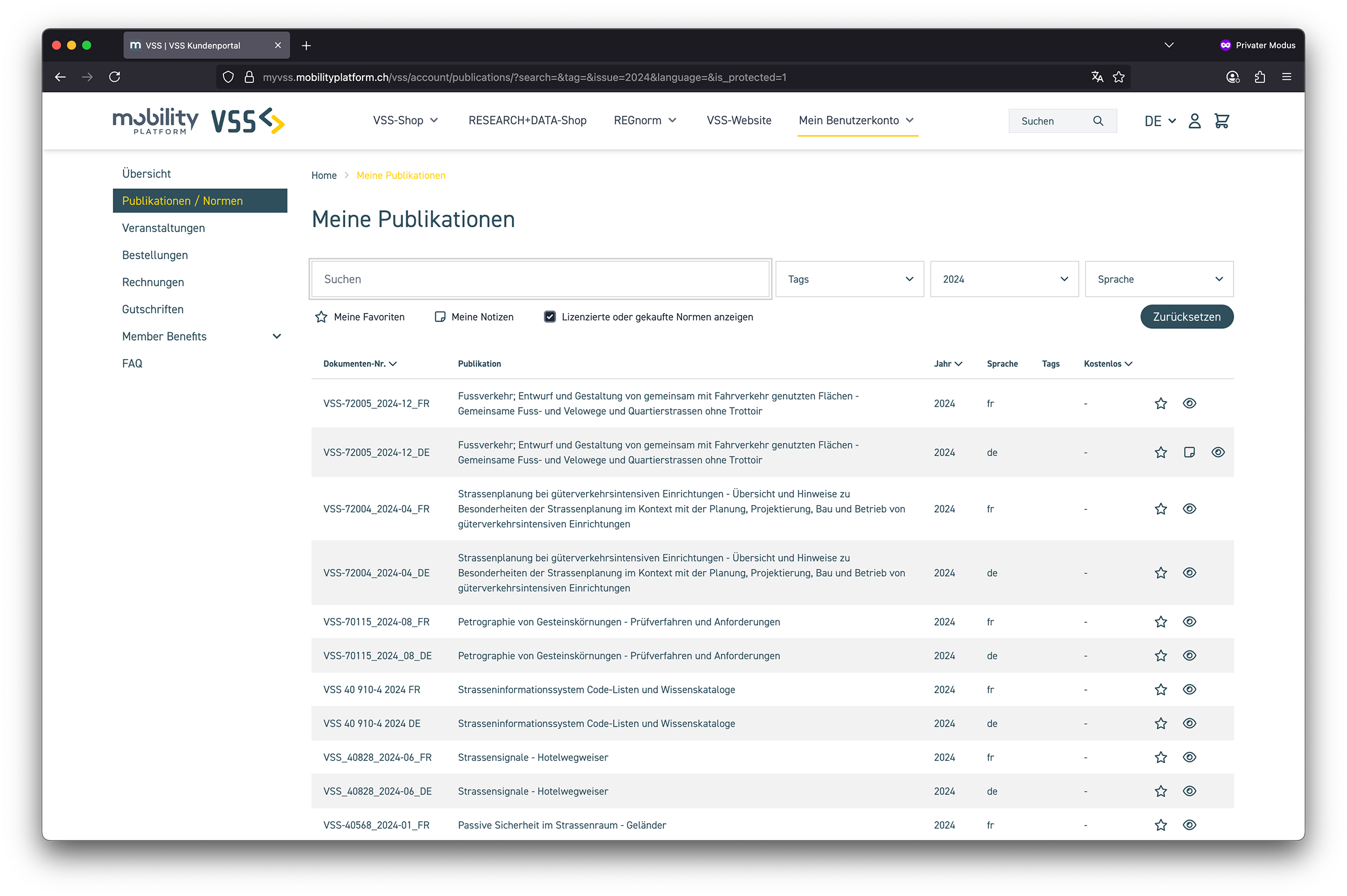Toggle Meine Favoriten filter
Viewport: 1347px width, 896px height.
pos(359,317)
